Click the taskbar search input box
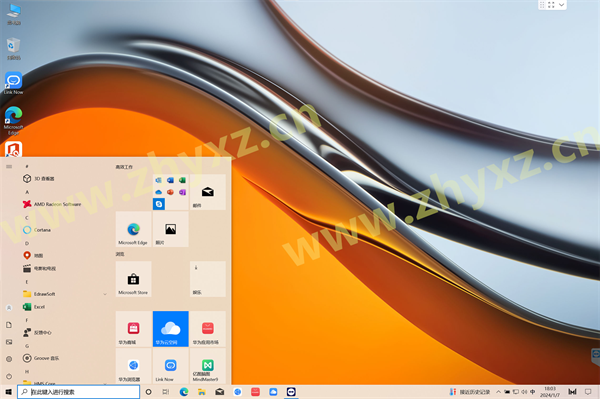The height and width of the screenshot is (399, 600). click(78, 392)
